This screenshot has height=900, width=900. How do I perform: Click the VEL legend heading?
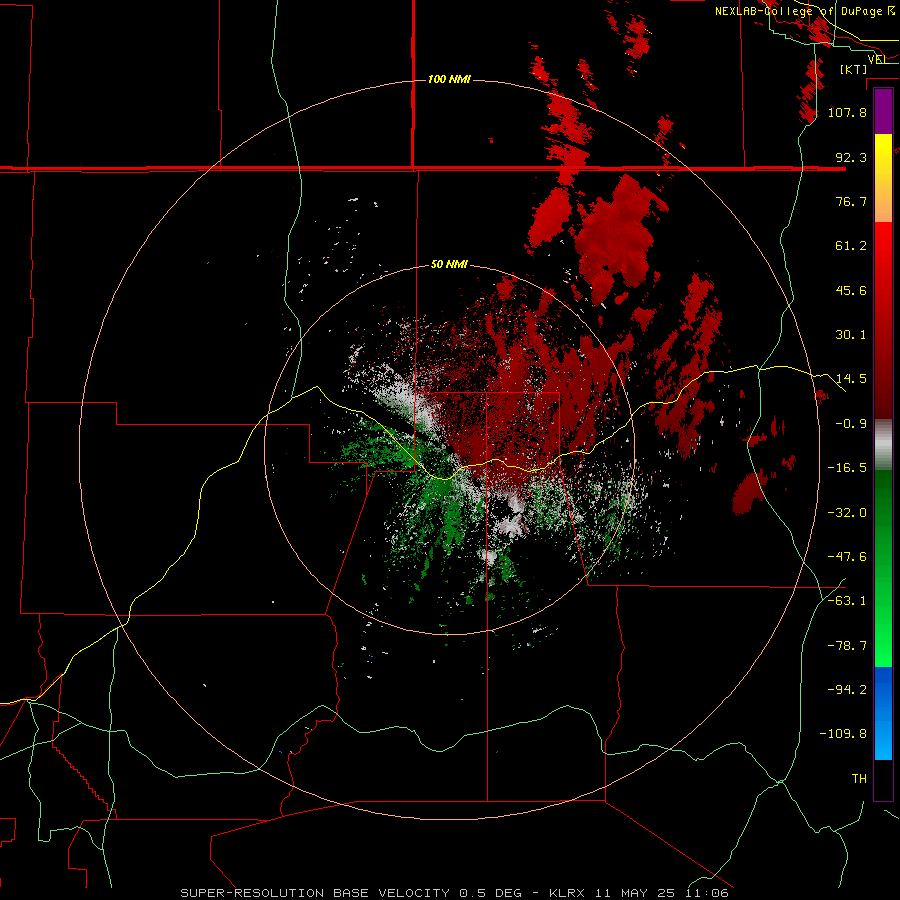[x=878, y=59]
